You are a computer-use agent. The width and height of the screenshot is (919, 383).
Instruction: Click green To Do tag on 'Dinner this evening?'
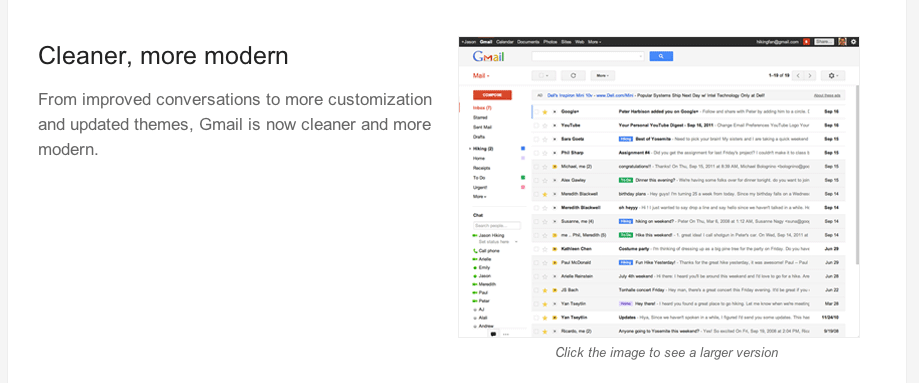point(625,180)
